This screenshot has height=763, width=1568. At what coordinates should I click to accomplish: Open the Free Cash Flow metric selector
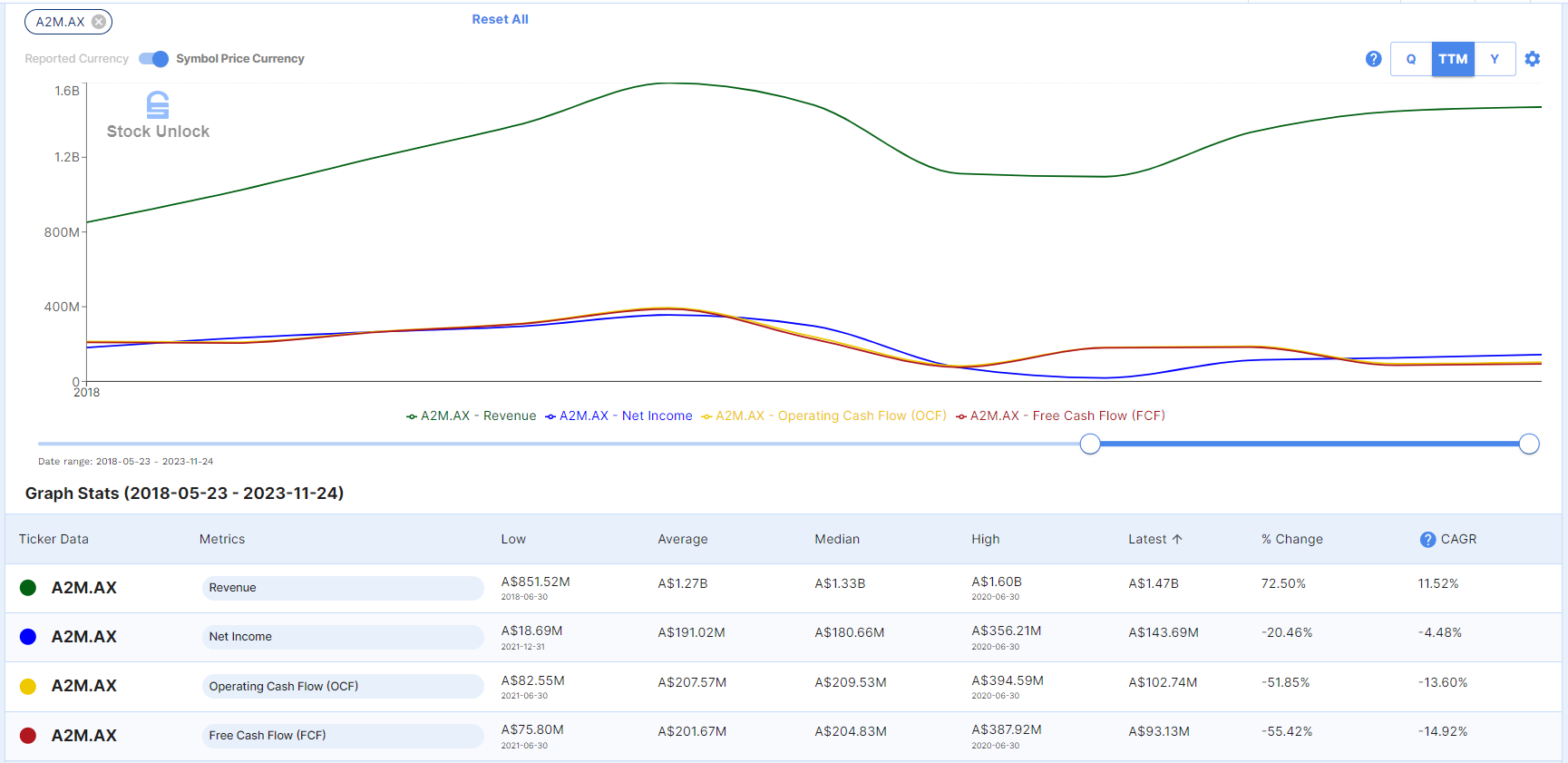point(343,736)
